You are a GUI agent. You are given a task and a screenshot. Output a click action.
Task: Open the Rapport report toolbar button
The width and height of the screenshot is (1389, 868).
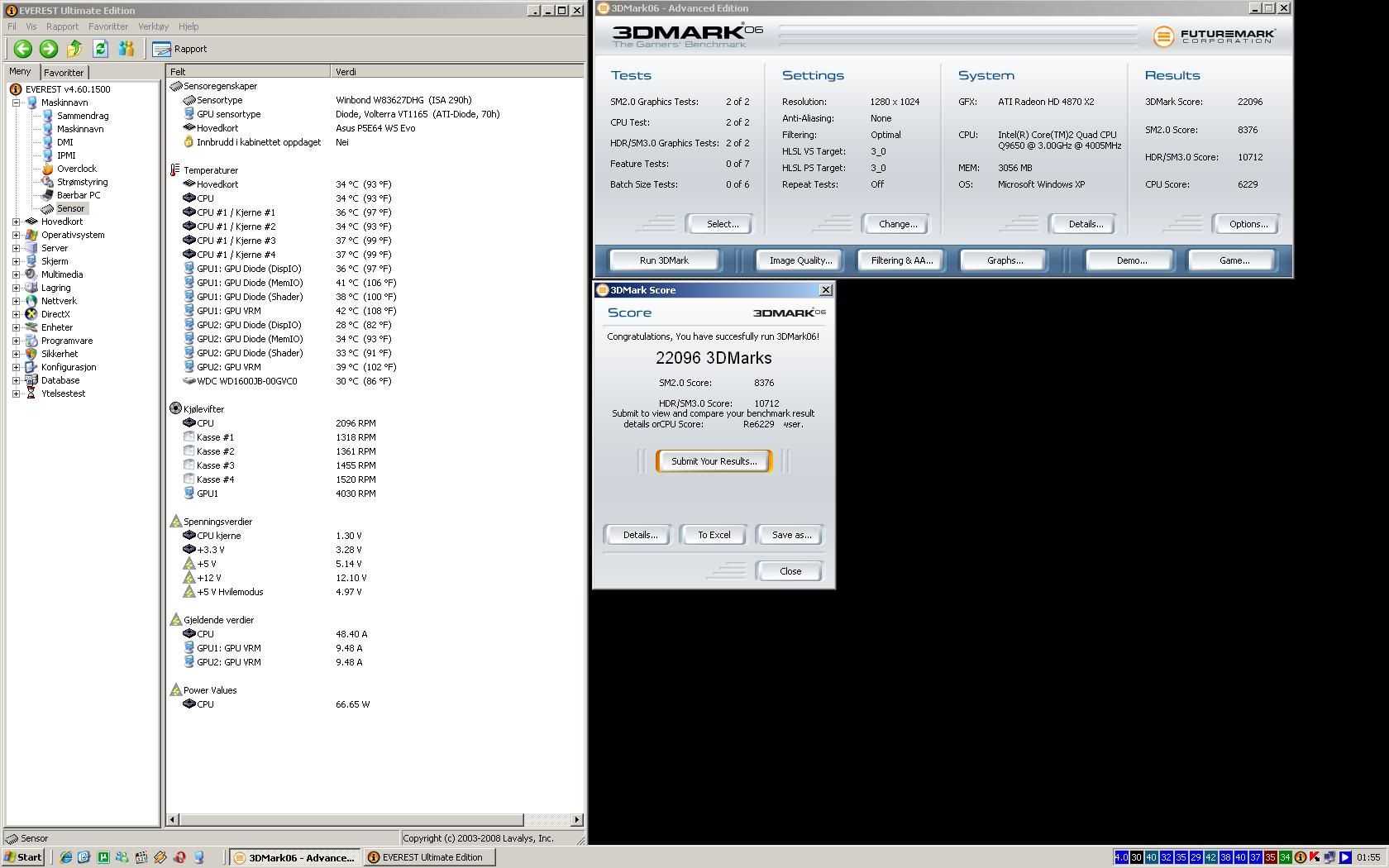click(180, 49)
